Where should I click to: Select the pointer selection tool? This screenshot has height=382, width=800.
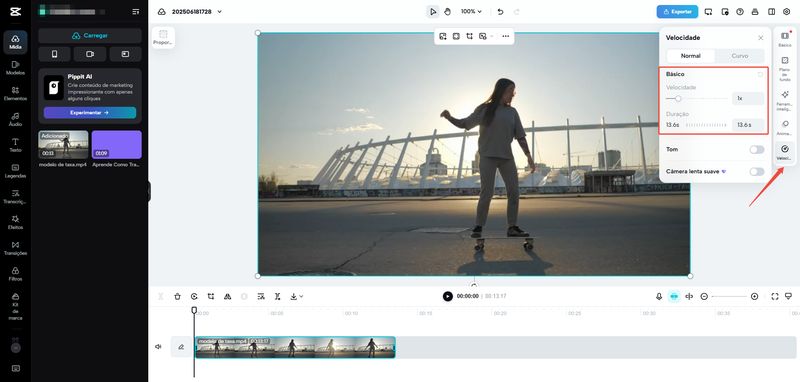click(433, 11)
